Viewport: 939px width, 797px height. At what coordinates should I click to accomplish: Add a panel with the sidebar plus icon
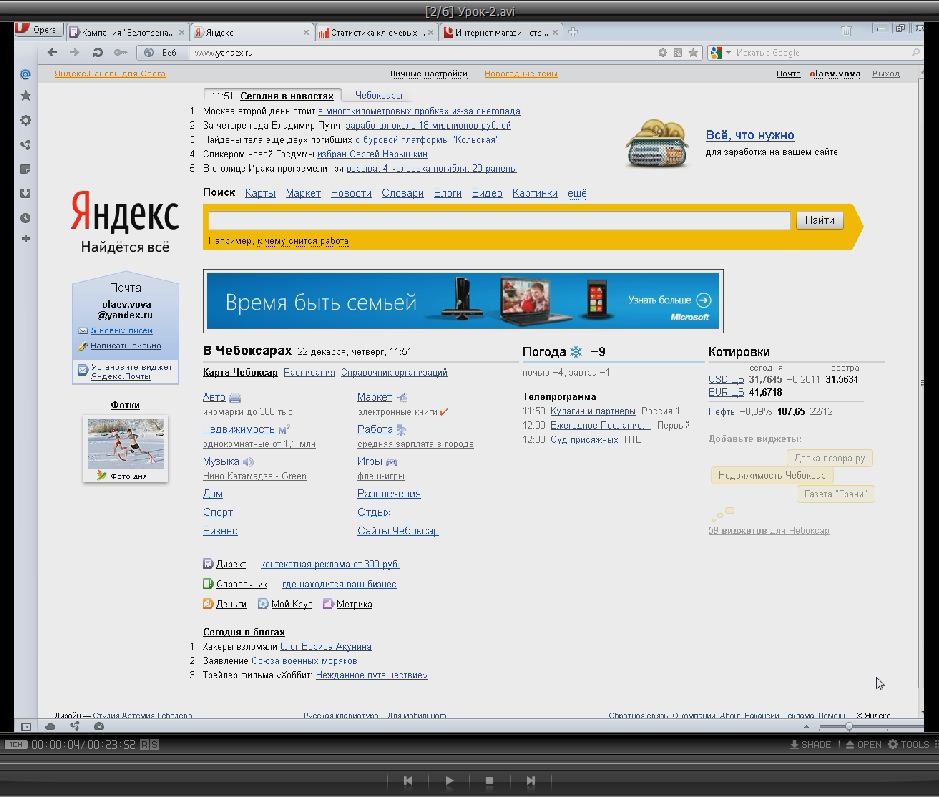[25, 238]
